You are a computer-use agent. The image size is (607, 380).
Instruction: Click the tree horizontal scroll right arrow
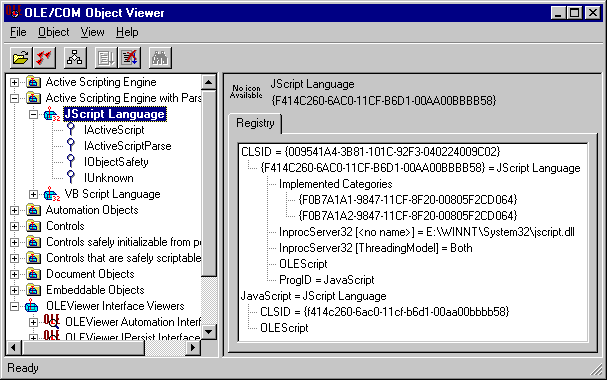coord(192,347)
